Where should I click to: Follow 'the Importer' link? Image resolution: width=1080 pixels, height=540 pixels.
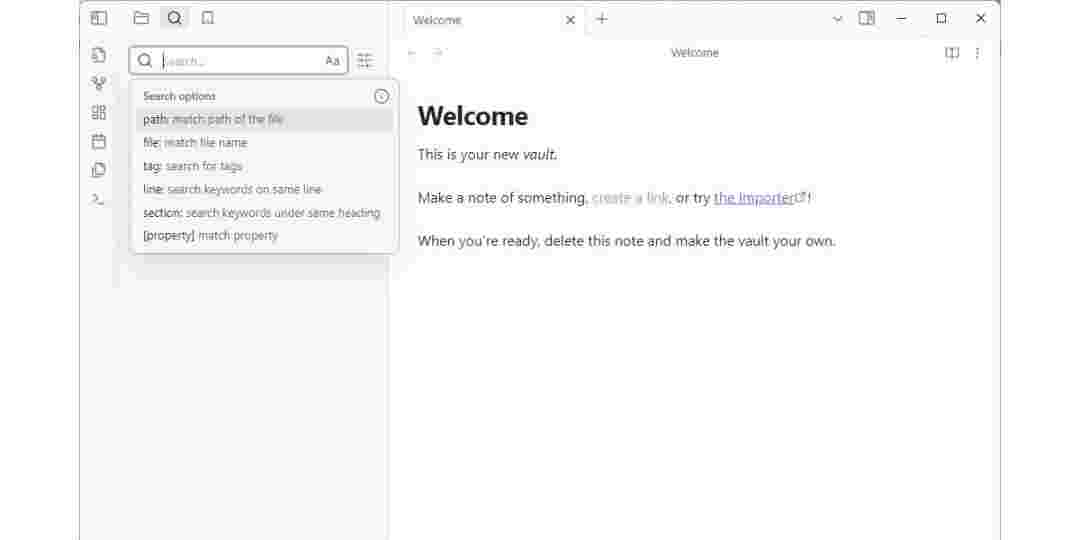pyautogui.click(x=755, y=198)
